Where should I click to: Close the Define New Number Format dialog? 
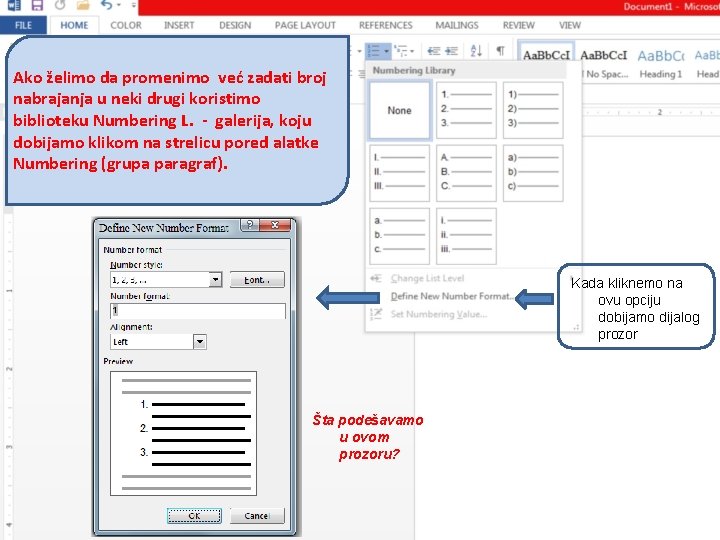[x=275, y=225]
